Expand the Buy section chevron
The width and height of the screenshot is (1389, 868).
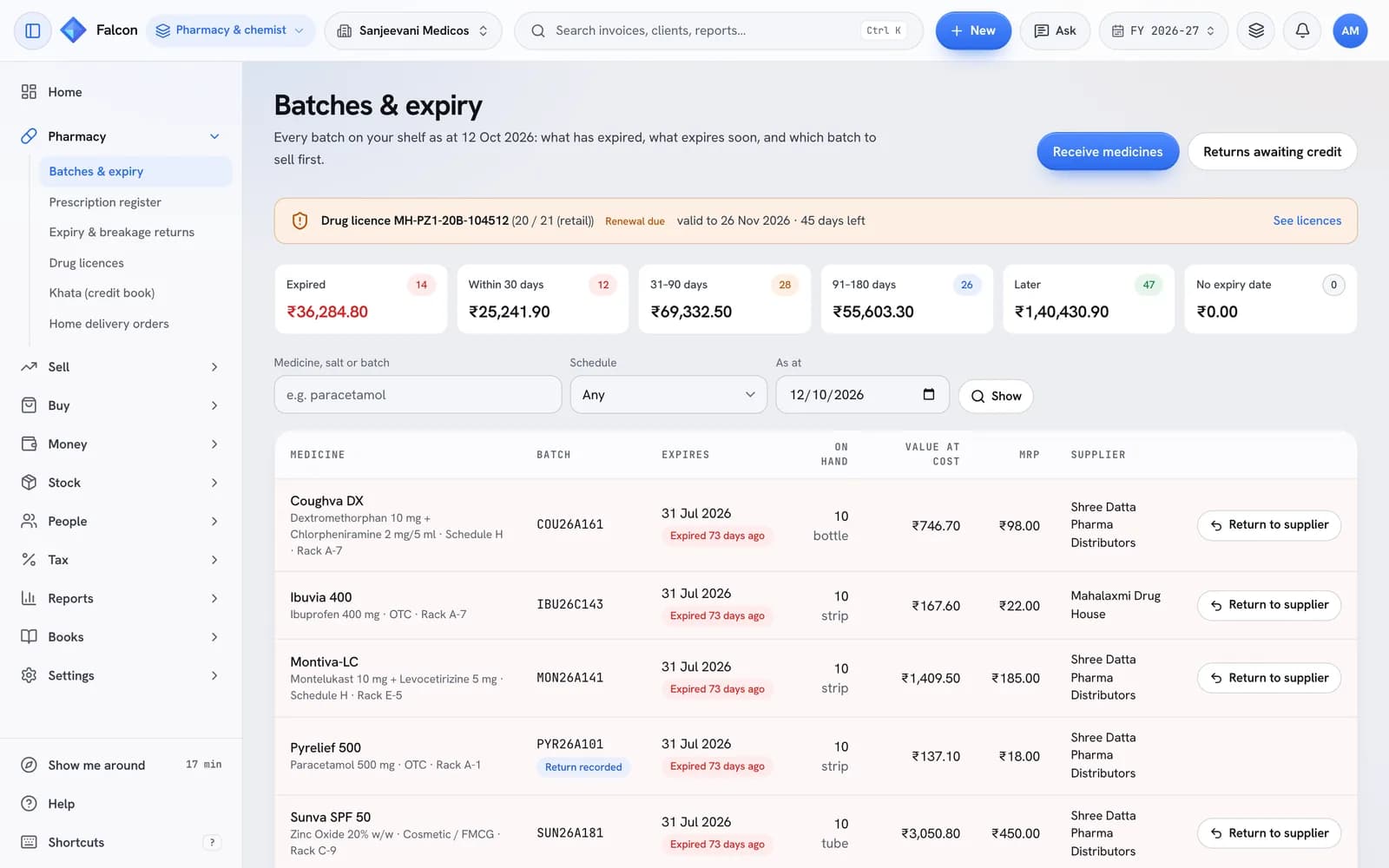pos(214,405)
